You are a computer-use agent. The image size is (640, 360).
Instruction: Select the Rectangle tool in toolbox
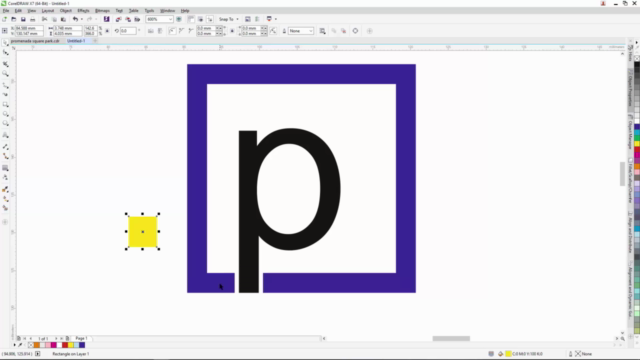point(5,104)
